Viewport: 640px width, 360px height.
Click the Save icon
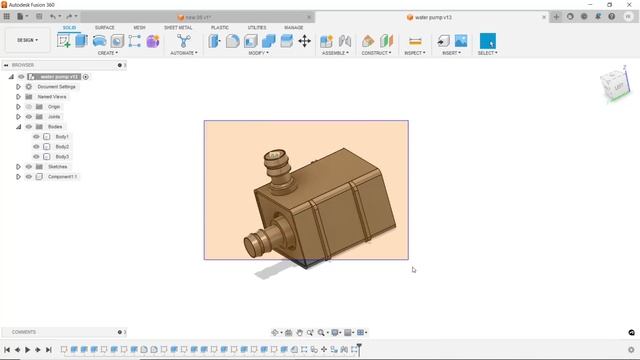tap(39, 16)
